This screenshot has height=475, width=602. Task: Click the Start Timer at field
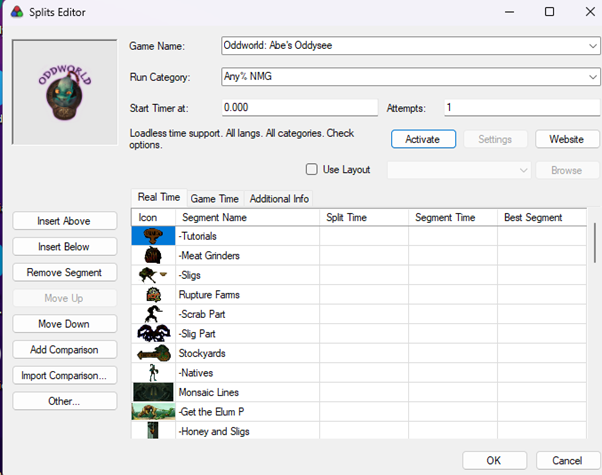click(300, 108)
